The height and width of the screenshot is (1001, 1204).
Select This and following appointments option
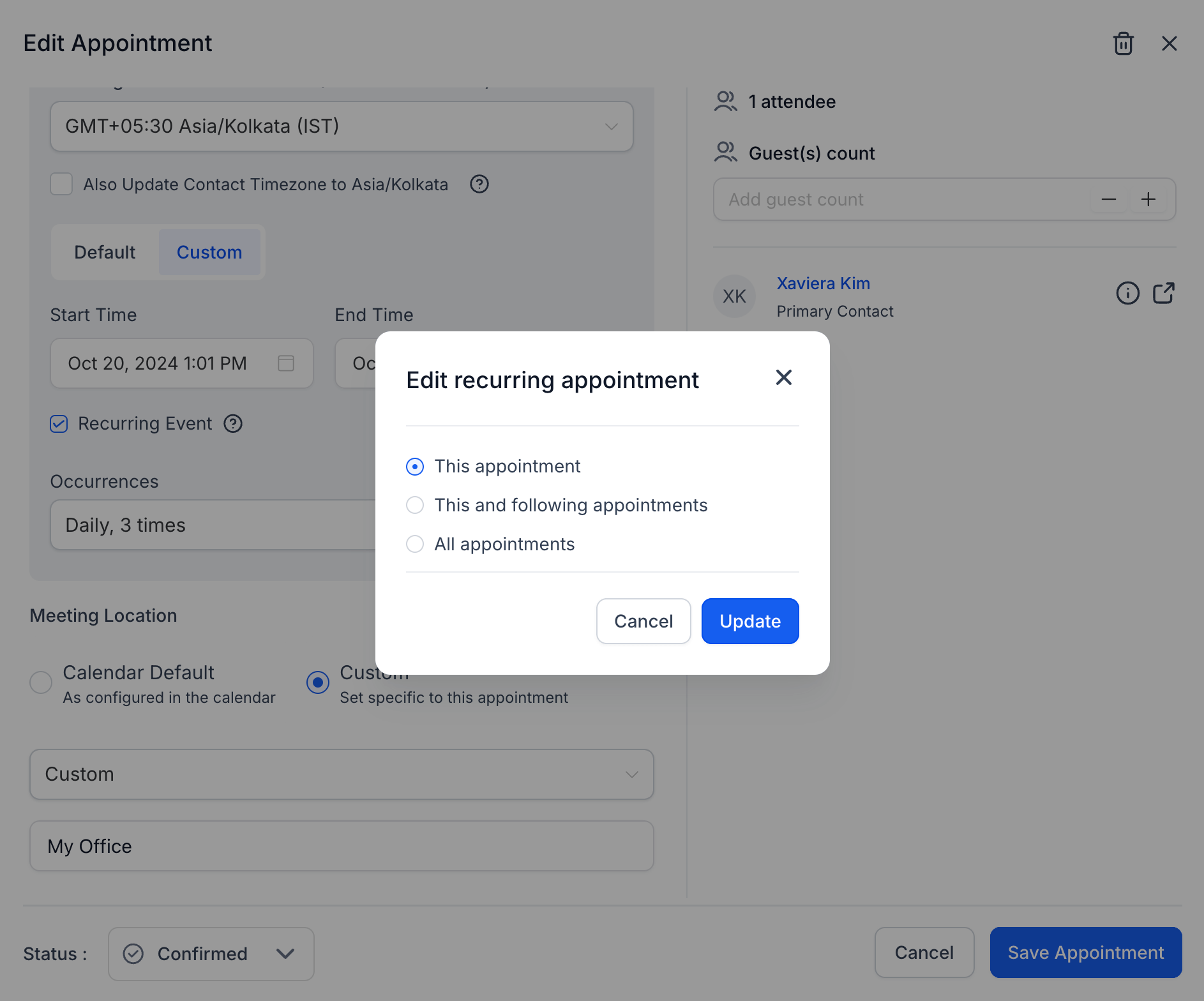click(x=415, y=505)
